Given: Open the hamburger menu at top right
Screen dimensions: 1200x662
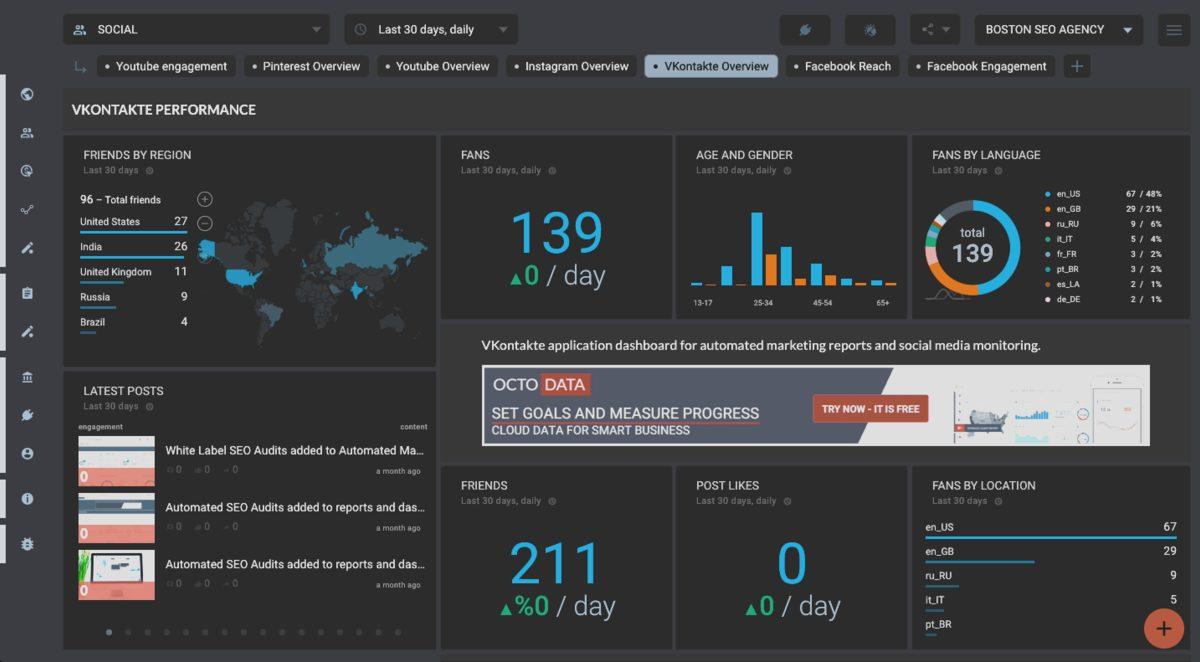Looking at the screenshot, I should (x=1174, y=30).
